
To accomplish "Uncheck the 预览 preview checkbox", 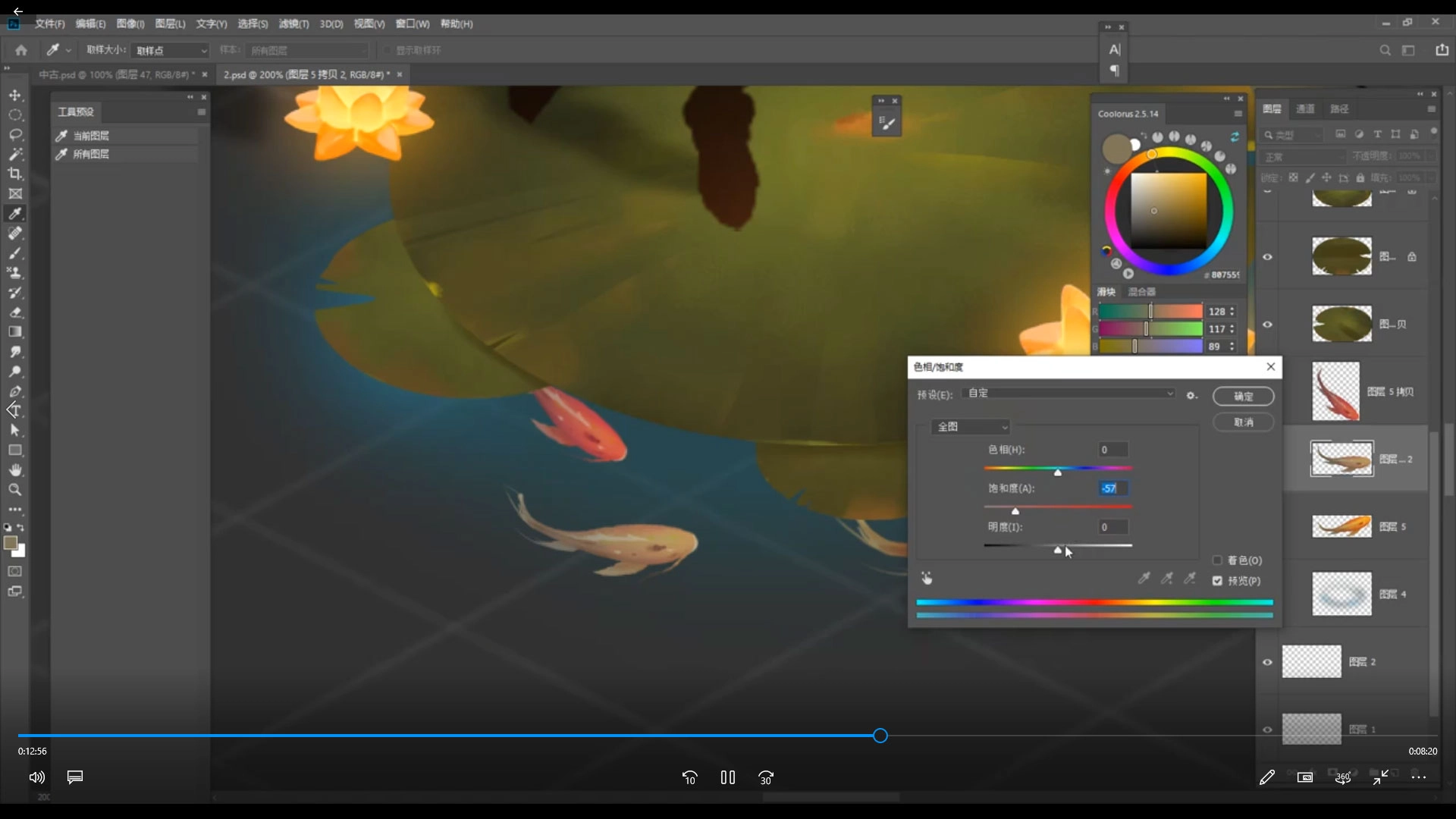I will coord(1217,581).
